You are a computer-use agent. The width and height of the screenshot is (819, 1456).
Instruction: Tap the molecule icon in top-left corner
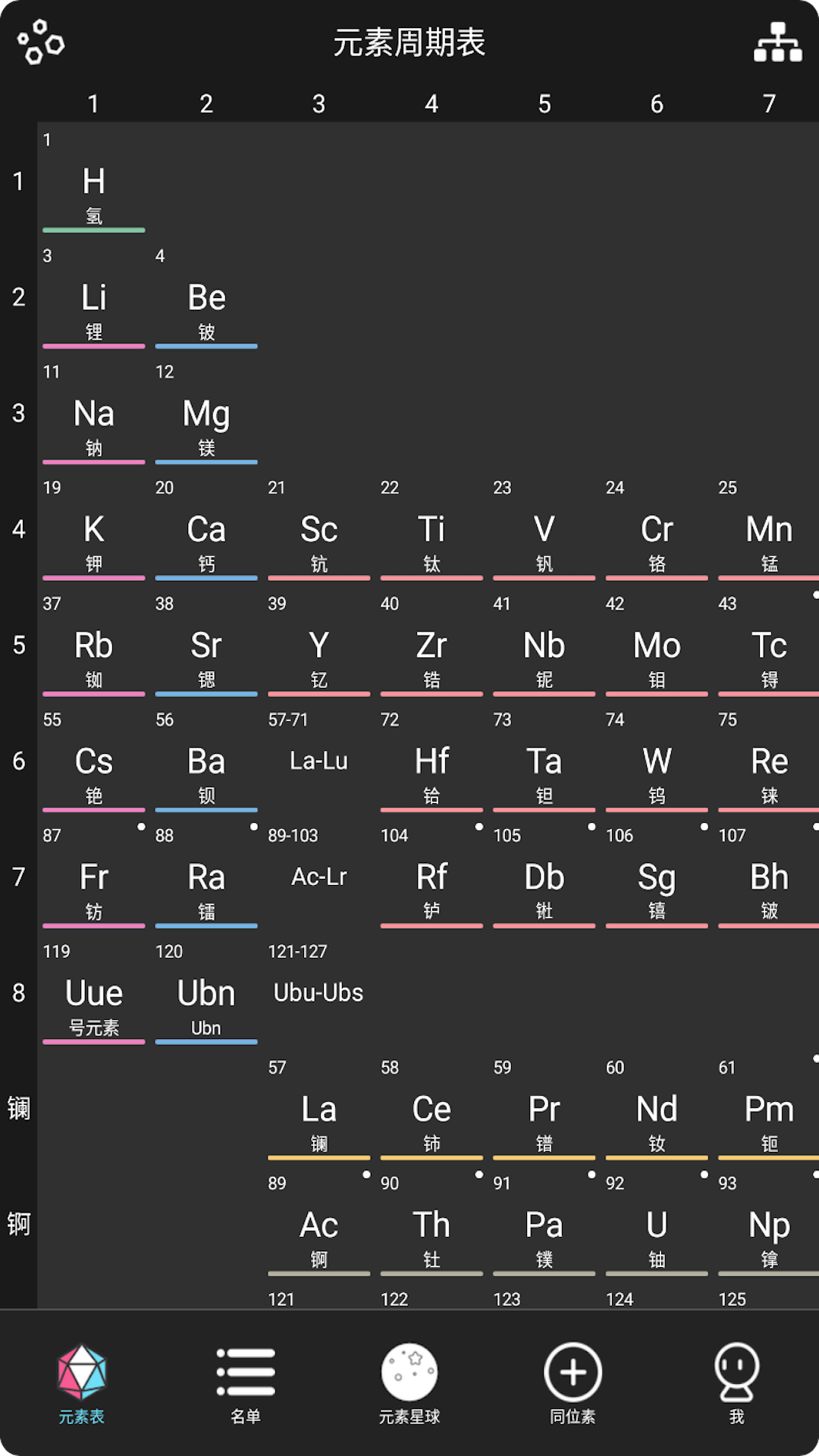(41, 42)
